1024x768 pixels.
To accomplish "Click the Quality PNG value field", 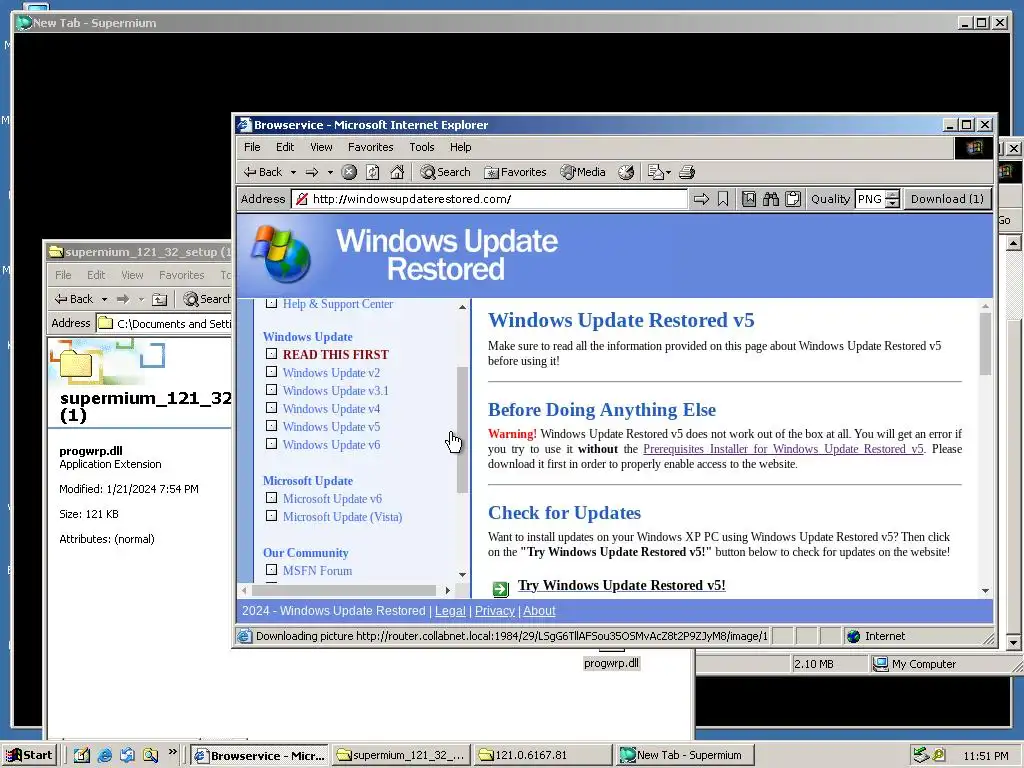I will pos(870,199).
